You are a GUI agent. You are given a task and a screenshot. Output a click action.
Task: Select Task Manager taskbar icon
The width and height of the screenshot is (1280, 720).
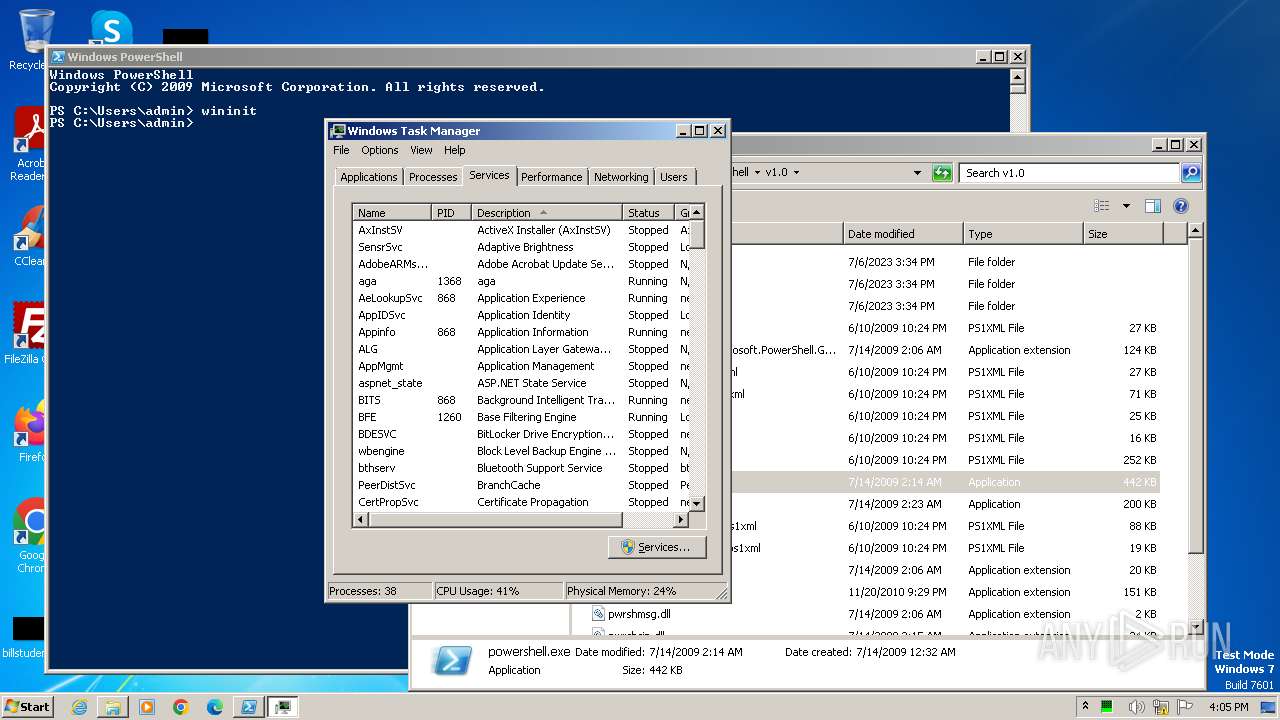coord(283,707)
